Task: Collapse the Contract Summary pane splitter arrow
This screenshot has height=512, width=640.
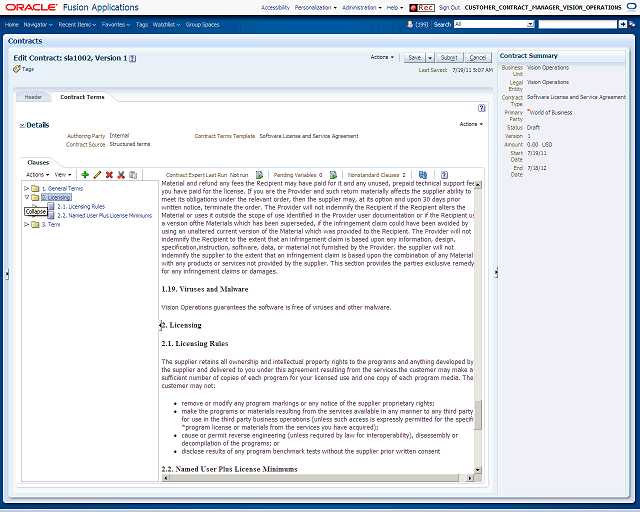Action: pyautogui.click(x=496, y=273)
